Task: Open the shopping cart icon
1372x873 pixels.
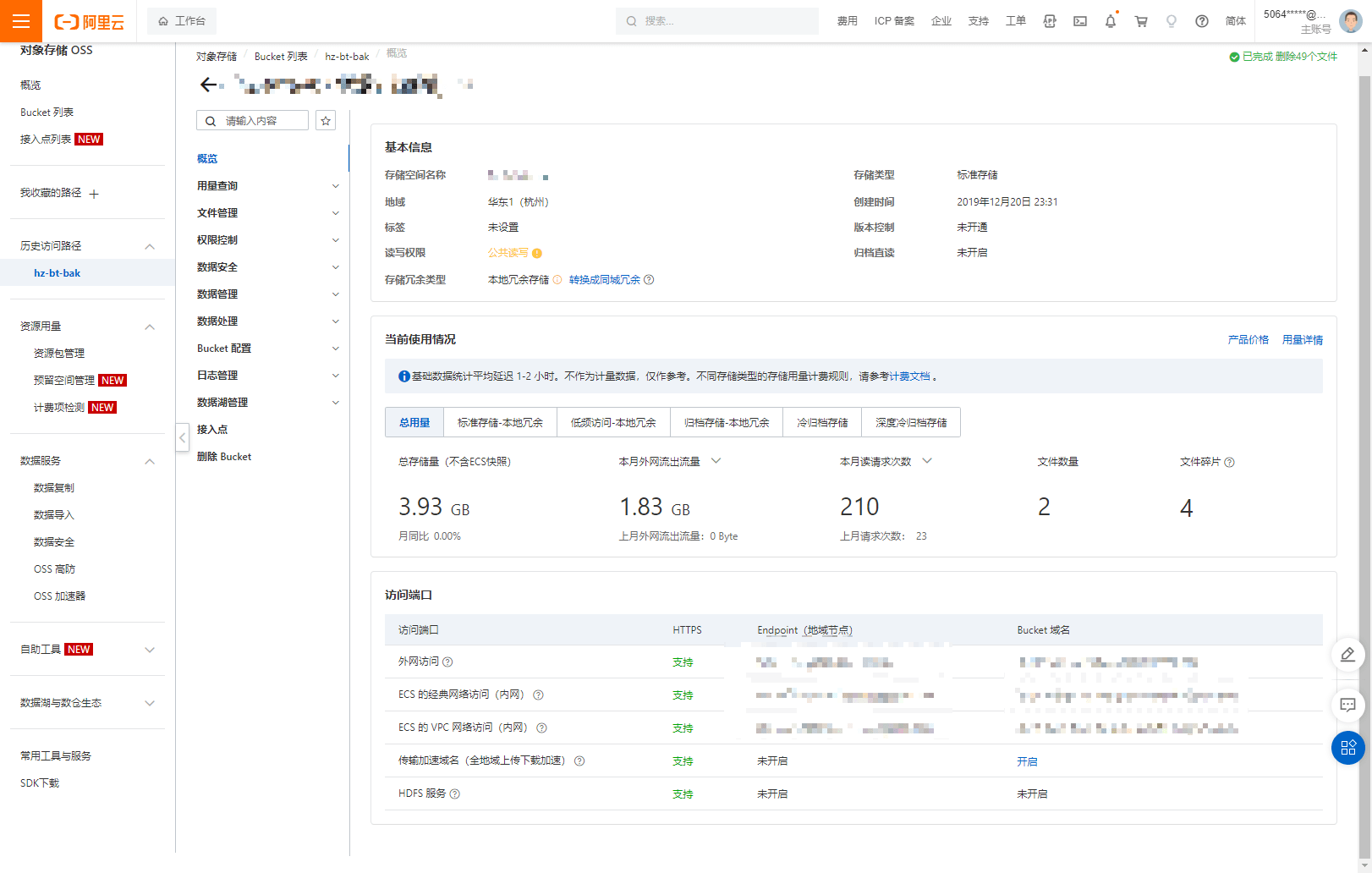Action: click(x=1140, y=21)
